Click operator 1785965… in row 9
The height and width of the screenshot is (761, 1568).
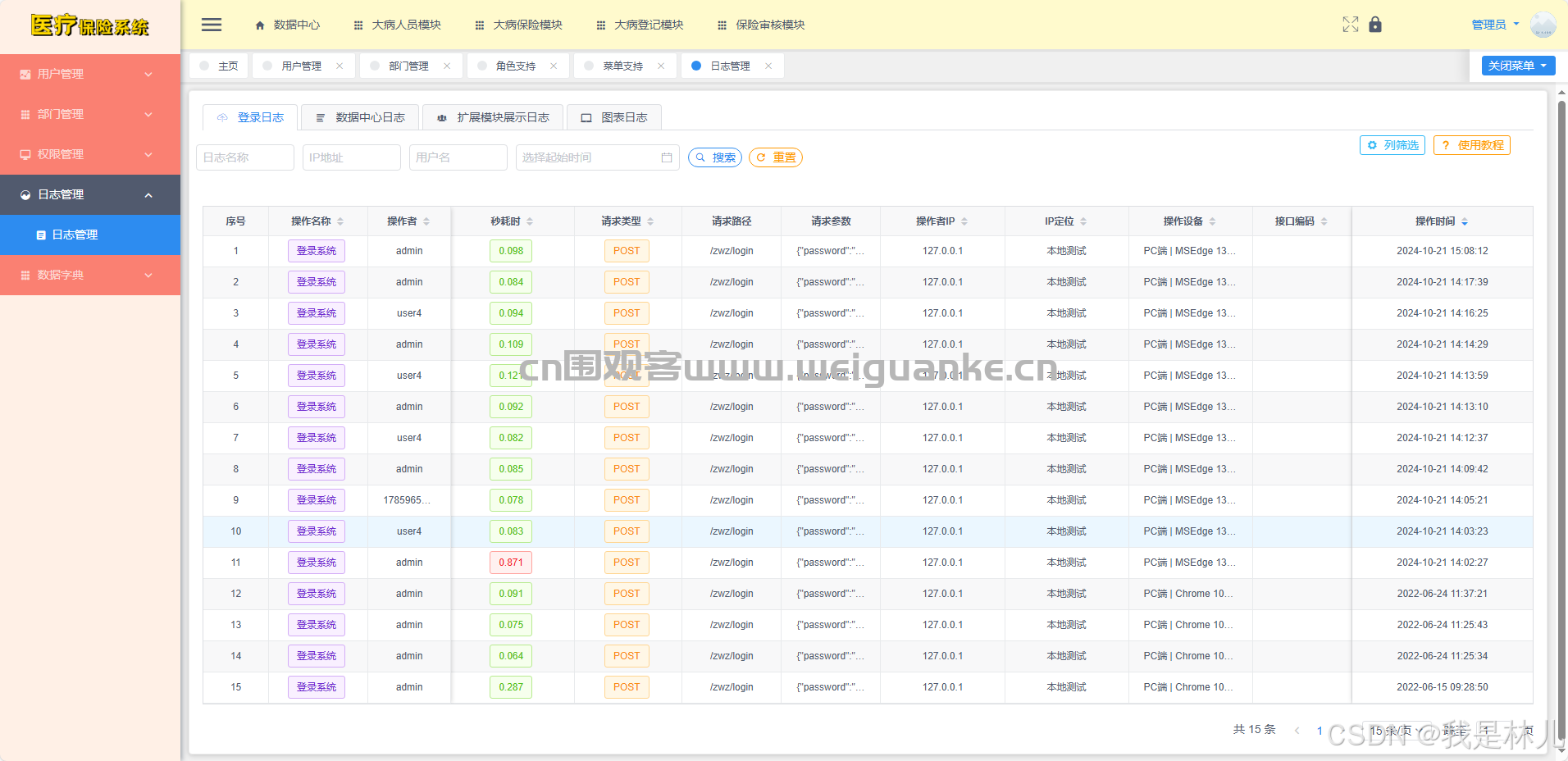click(x=407, y=500)
